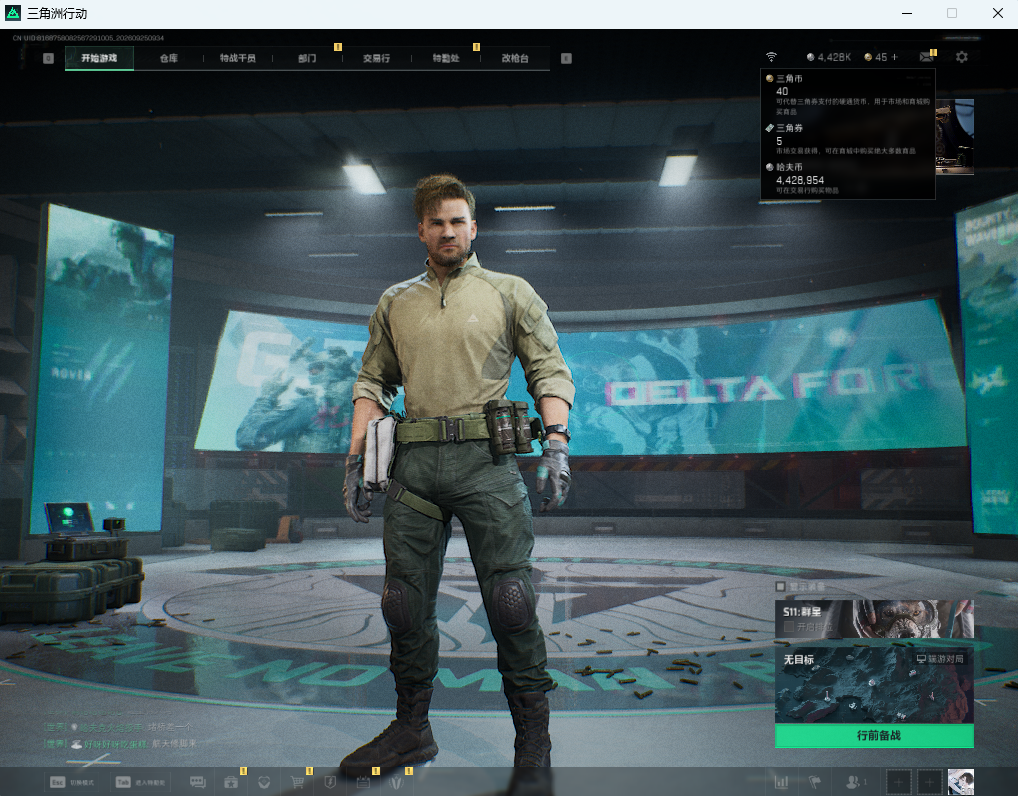Open the 仓库 tab
Viewport: 1018px width, 796px height.
click(x=169, y=58)
